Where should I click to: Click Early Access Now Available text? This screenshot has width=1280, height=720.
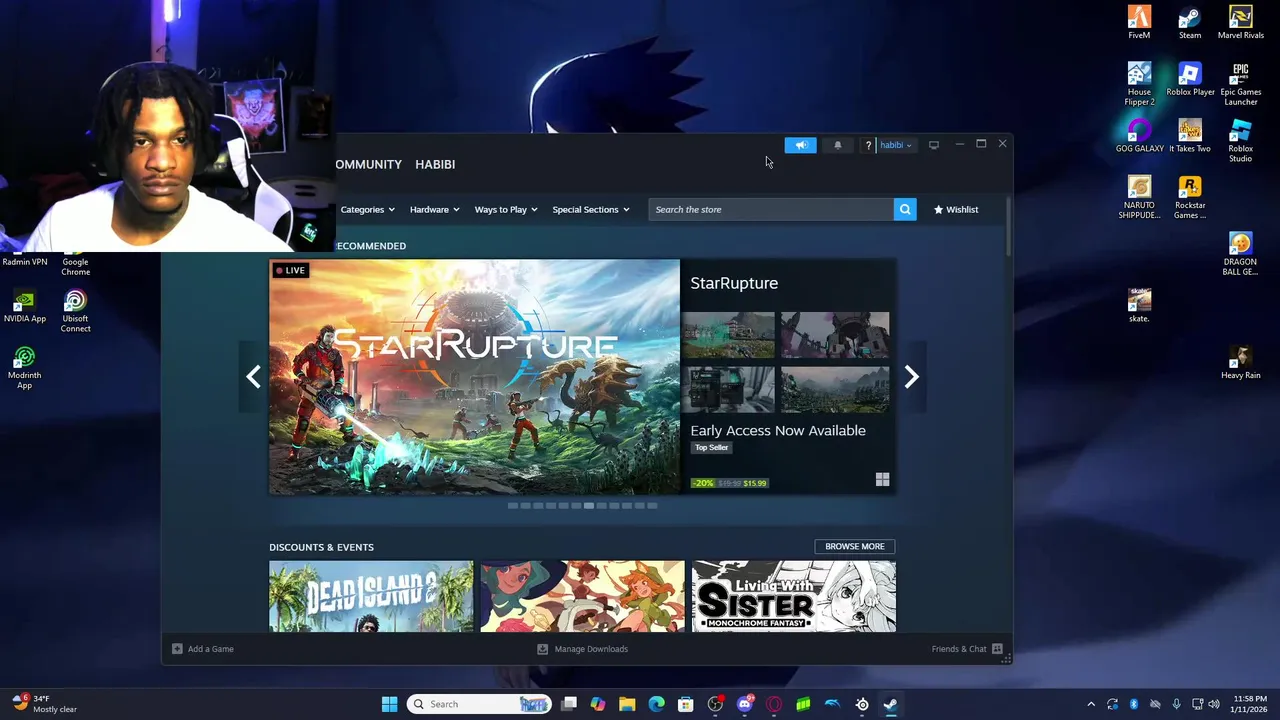pyautogui.click(x=778, y=431)
